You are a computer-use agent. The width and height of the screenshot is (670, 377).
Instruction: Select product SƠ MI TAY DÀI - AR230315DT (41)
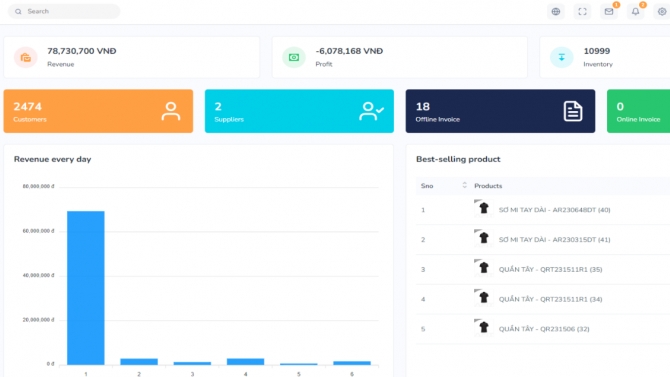(555, 240)
